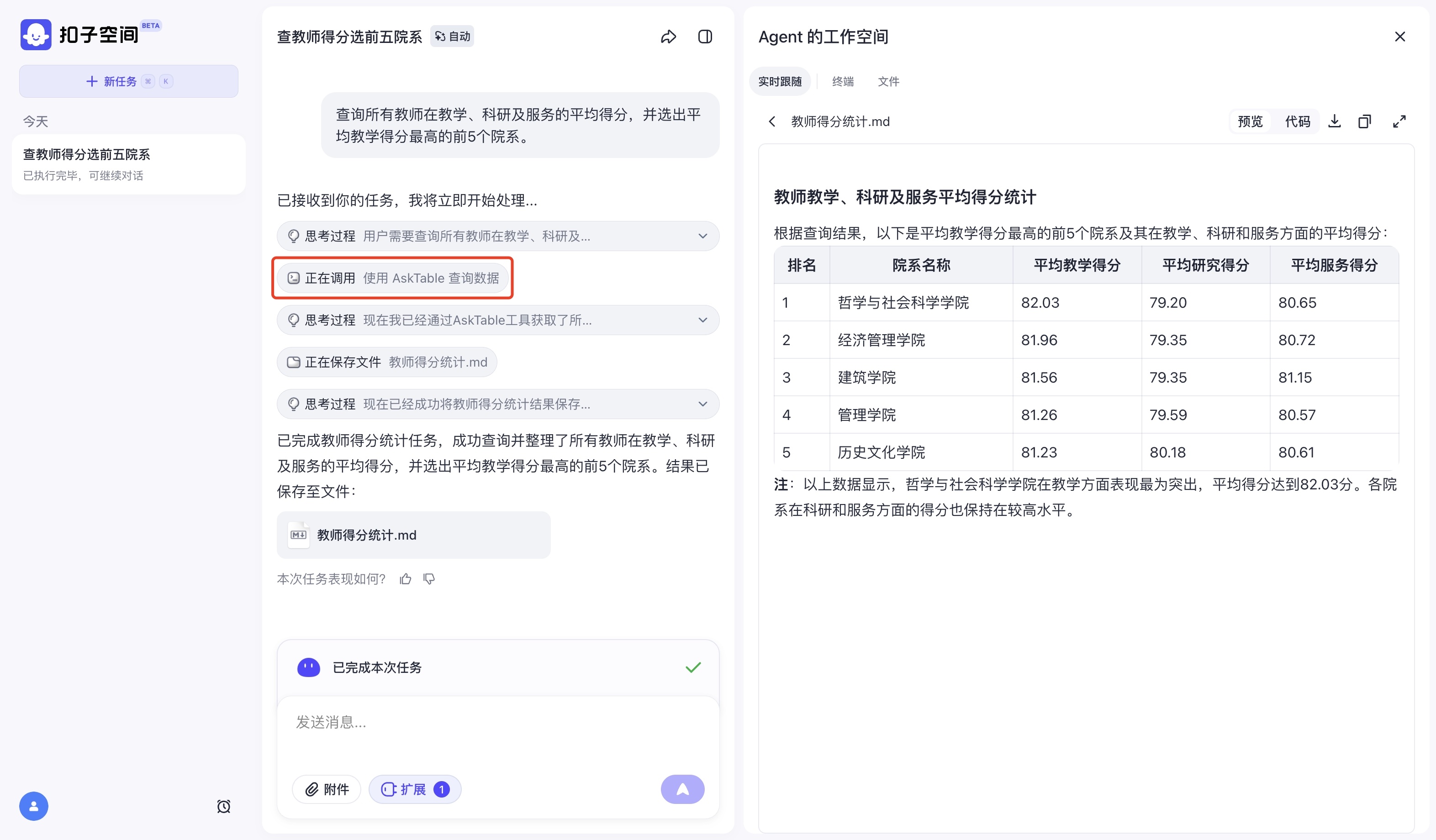Screen dimensions: 1436x840
Task: Switch the preview to 代码 view
Action: pos(1298,121)
